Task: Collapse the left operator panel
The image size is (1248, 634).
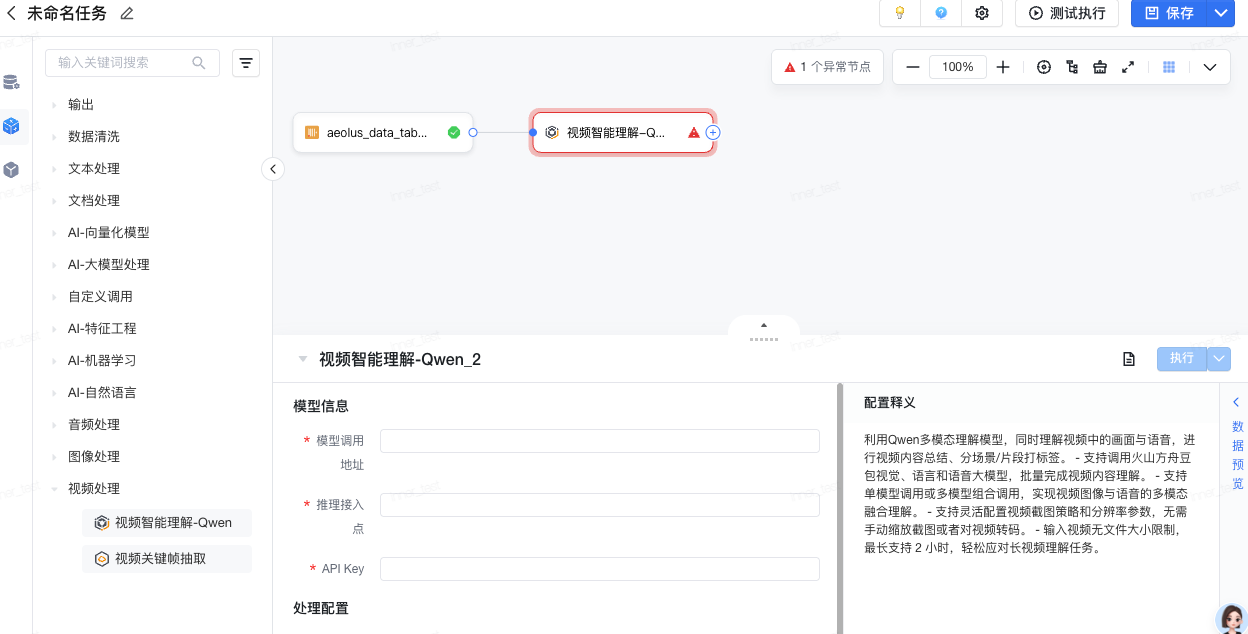Action: [x=272, y=169]
